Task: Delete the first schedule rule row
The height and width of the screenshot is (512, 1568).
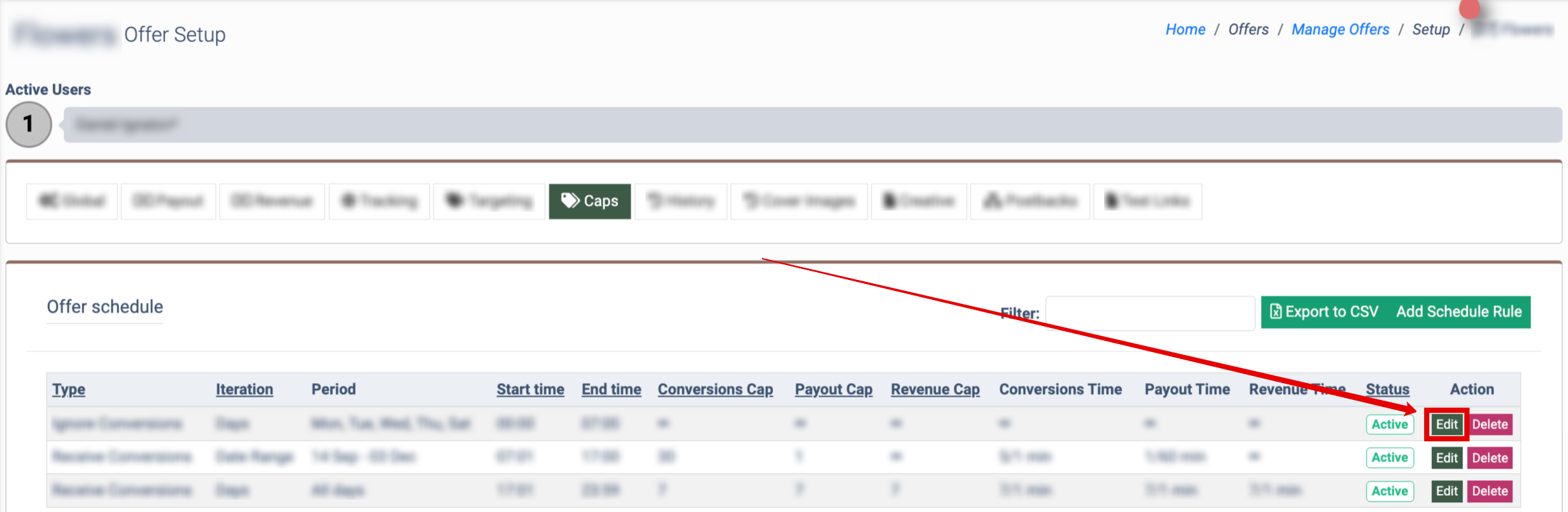Action: pos(1490,425)
